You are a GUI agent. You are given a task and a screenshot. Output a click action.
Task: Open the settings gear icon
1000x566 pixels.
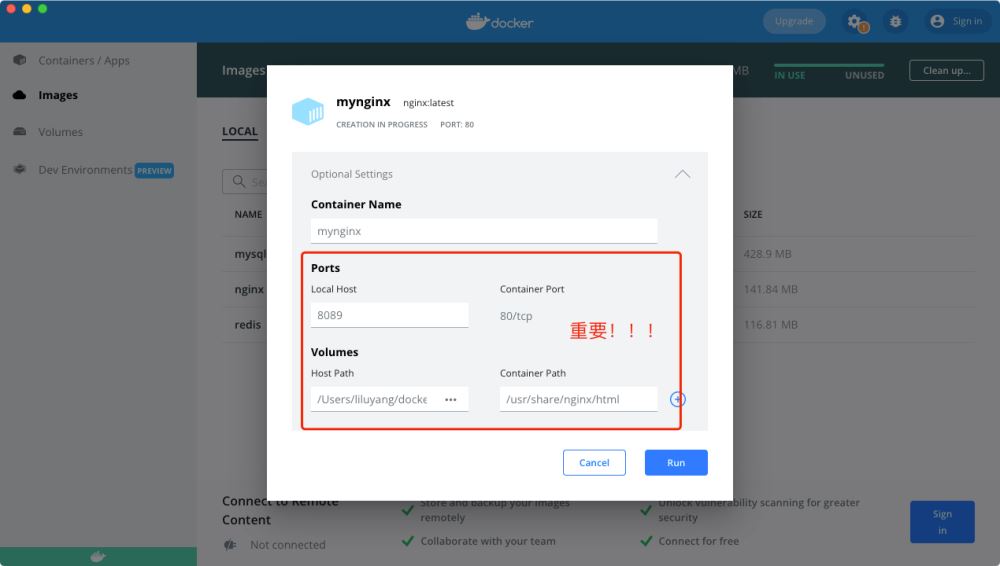pyautogui.click(x=855, y=22)
